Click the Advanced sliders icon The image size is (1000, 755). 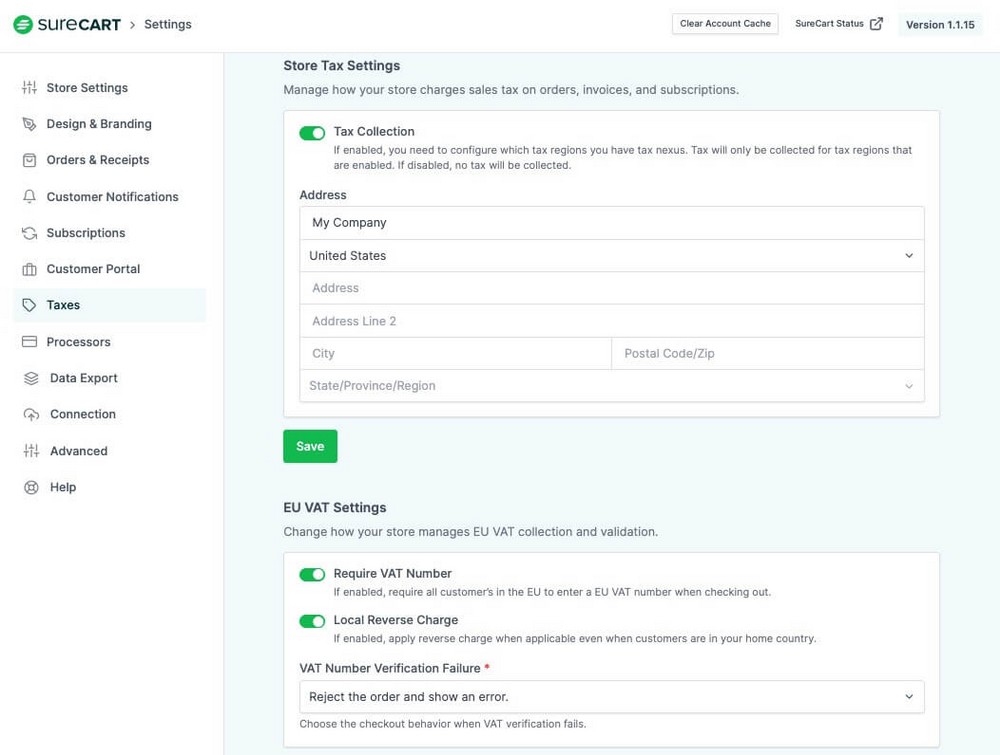(31, 451)
